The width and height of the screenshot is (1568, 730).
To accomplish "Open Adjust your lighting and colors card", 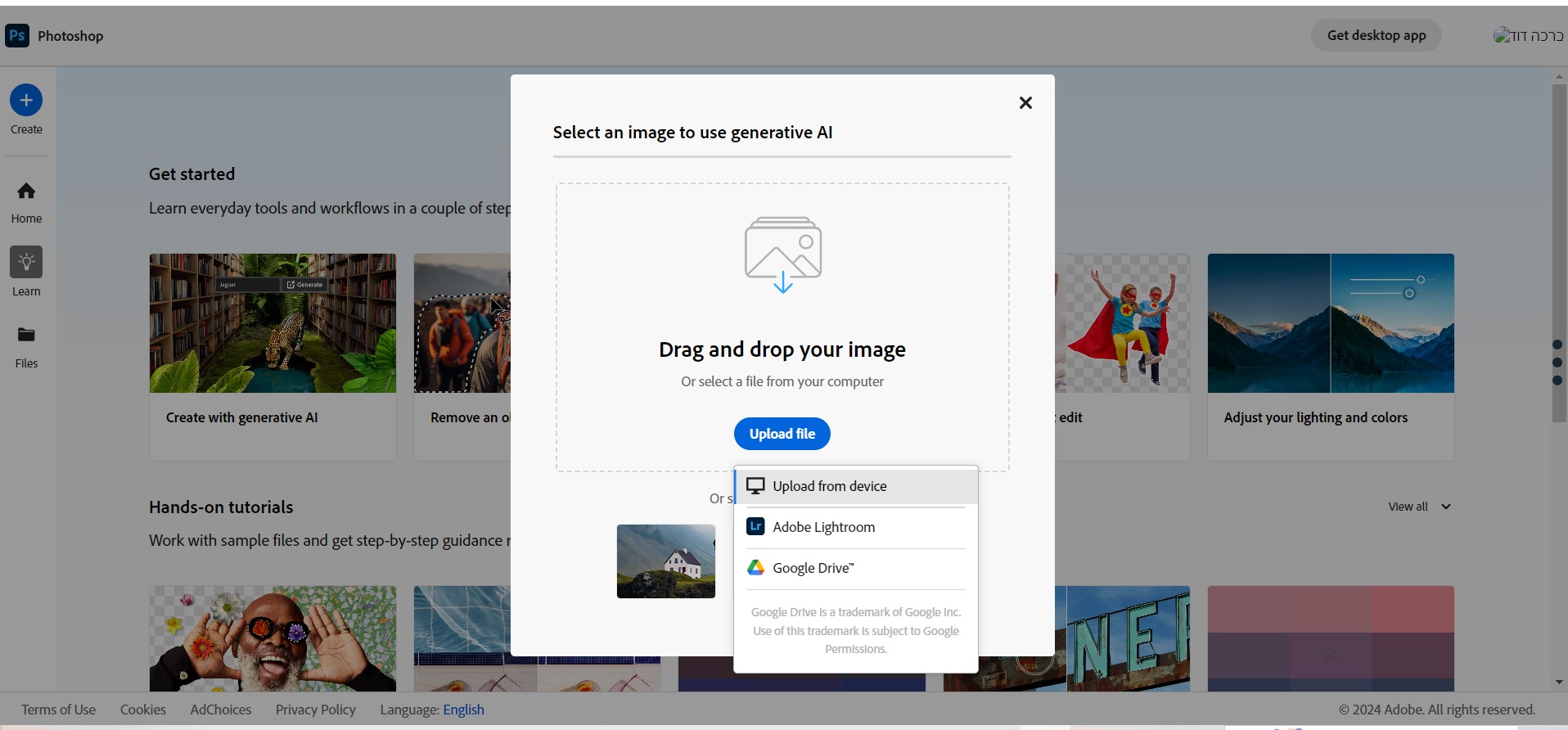I will [1331, 357].
